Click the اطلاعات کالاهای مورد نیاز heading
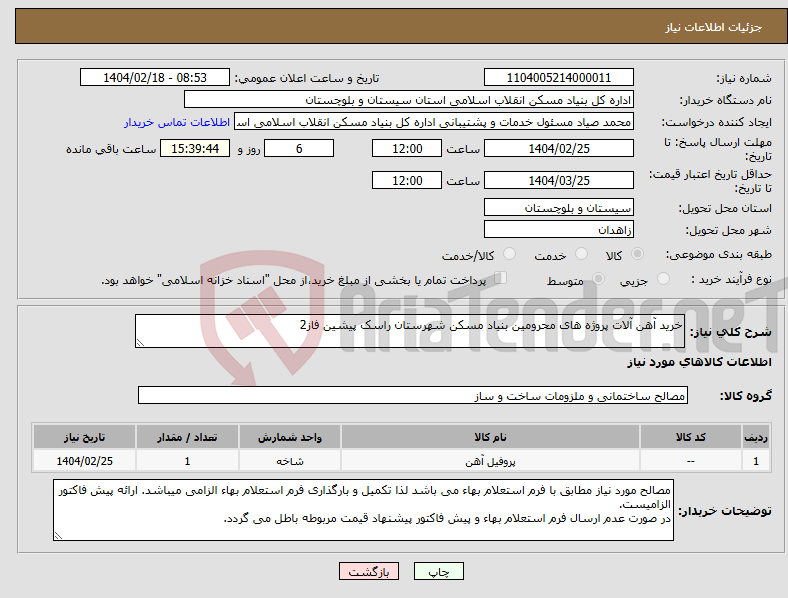This screenshot has height=598, width=788. pyautogui.click(x=699, y=362)
